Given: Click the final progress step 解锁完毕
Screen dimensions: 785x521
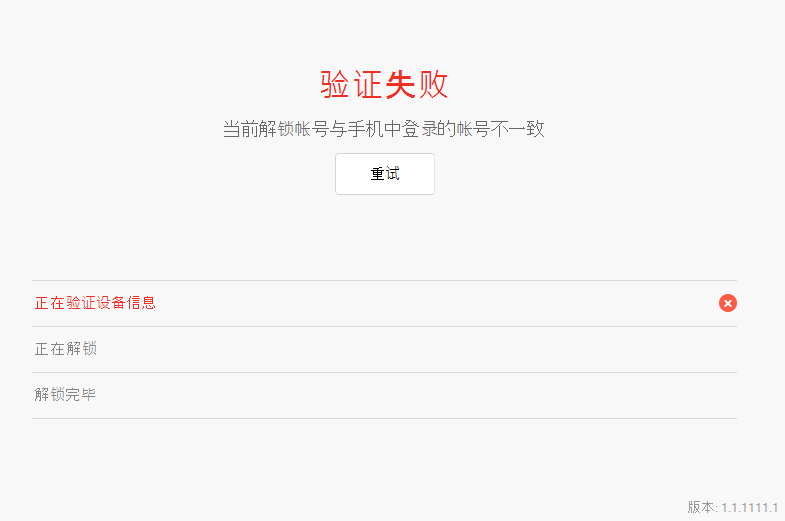Looking at the screenshot, I should [384, 395].
